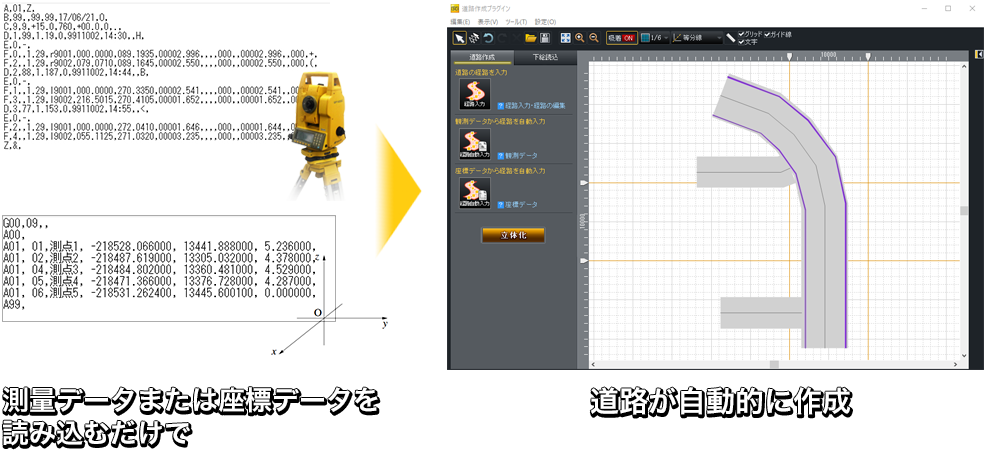
Task: Minimize the 道路作成プラグイン window
Action: (x=924, y=9)
